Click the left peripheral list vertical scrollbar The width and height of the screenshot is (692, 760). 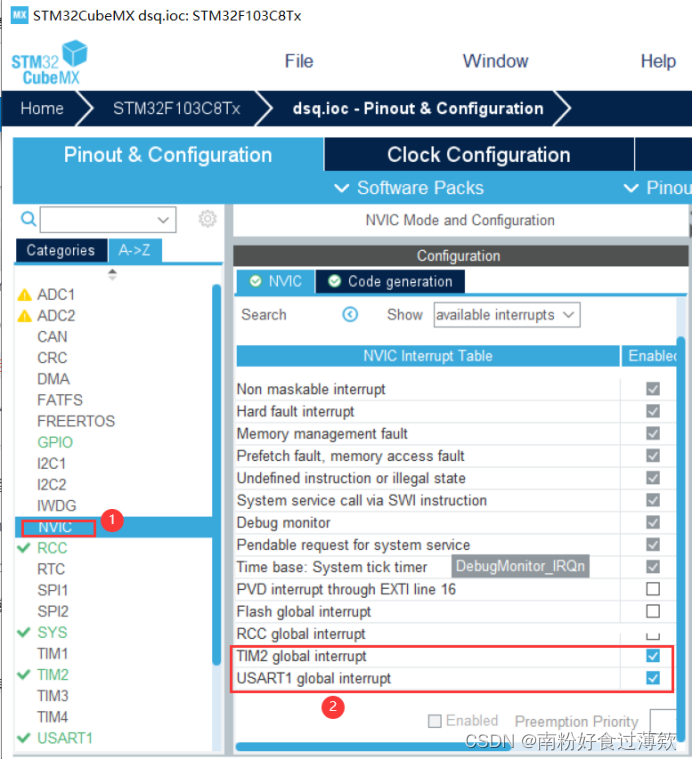coord(216,475)
